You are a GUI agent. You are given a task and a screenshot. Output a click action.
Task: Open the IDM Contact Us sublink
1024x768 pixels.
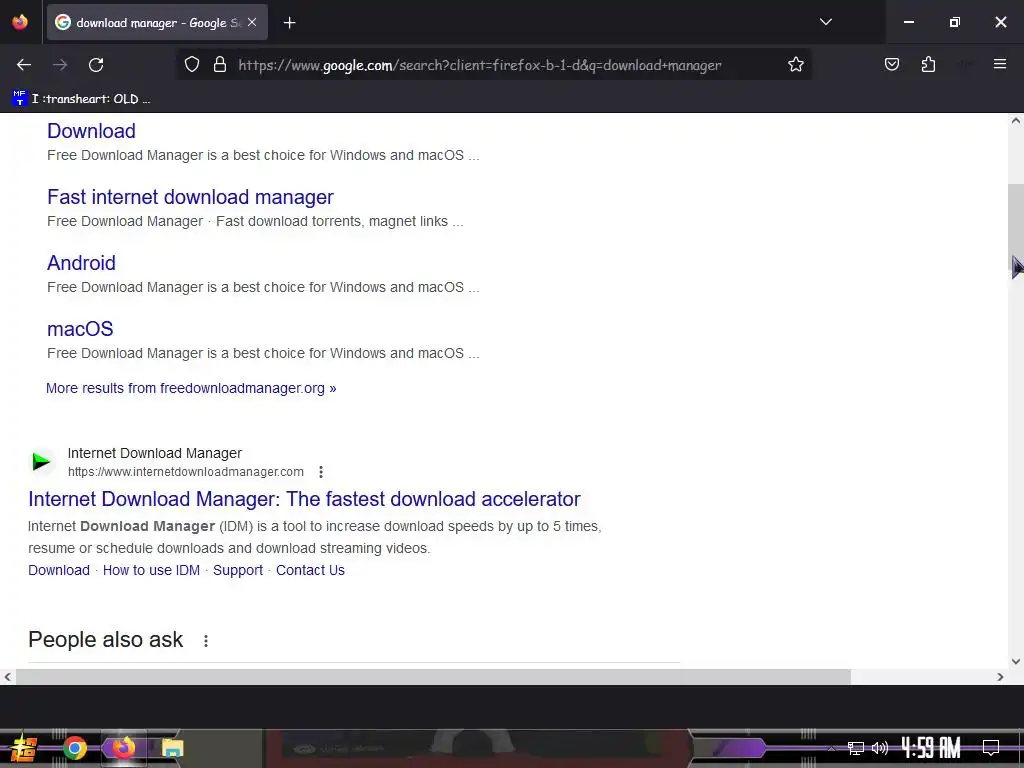[x=310, y=570]
